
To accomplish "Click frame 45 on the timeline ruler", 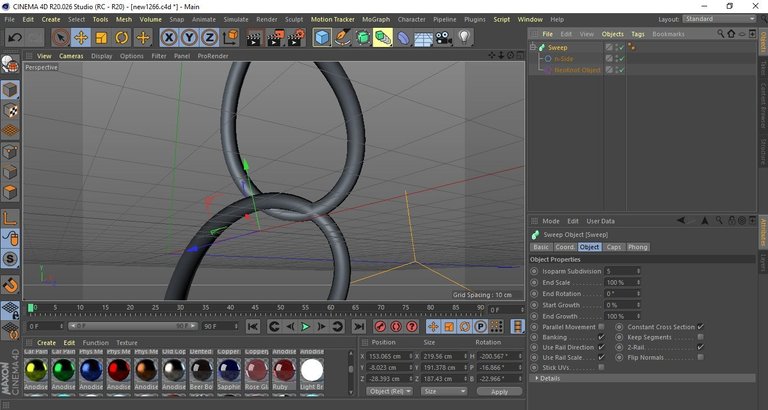I will tap(255, 310).
